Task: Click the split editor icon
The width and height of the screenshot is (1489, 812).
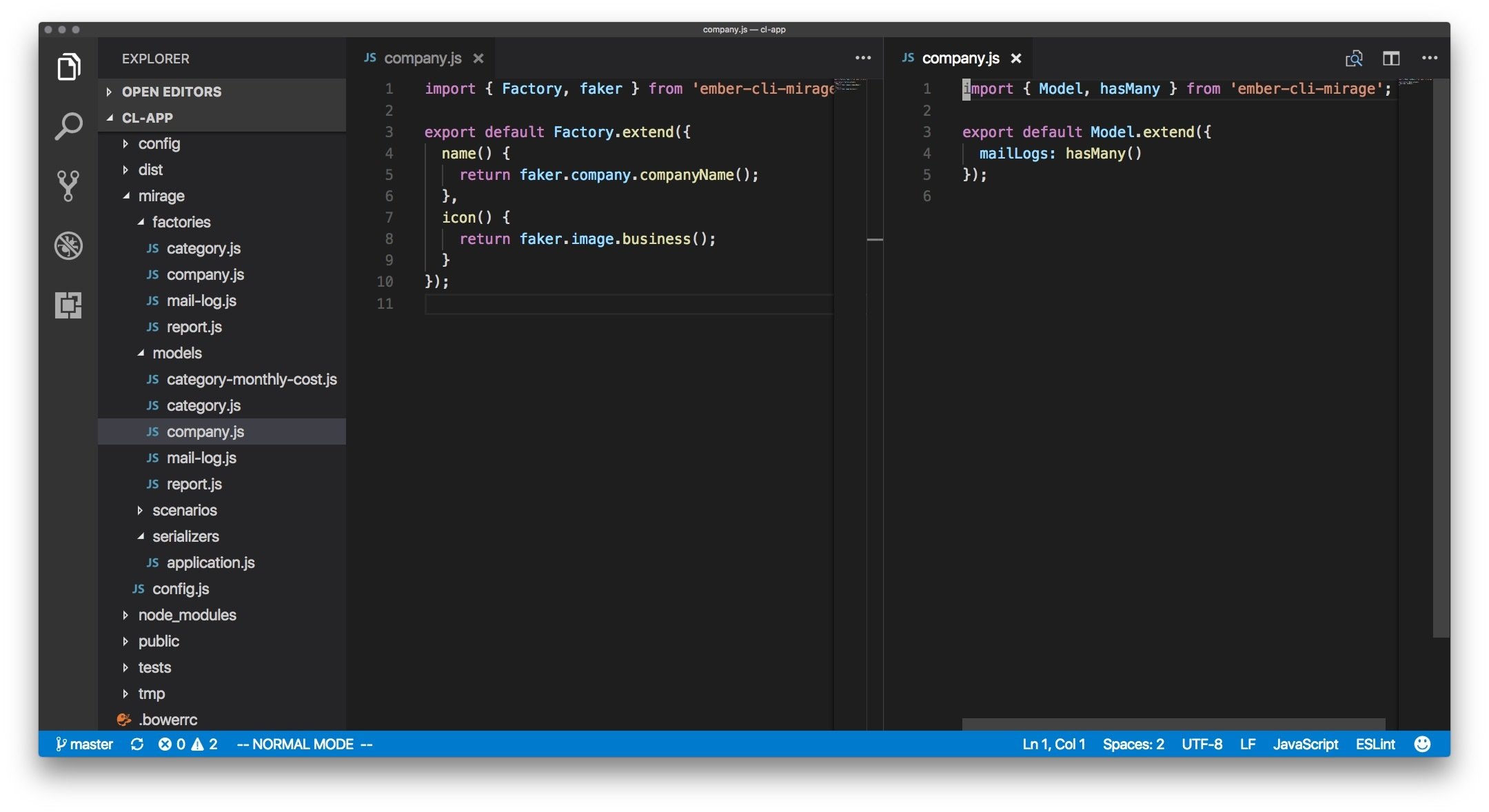Action: coord(1391,59)
